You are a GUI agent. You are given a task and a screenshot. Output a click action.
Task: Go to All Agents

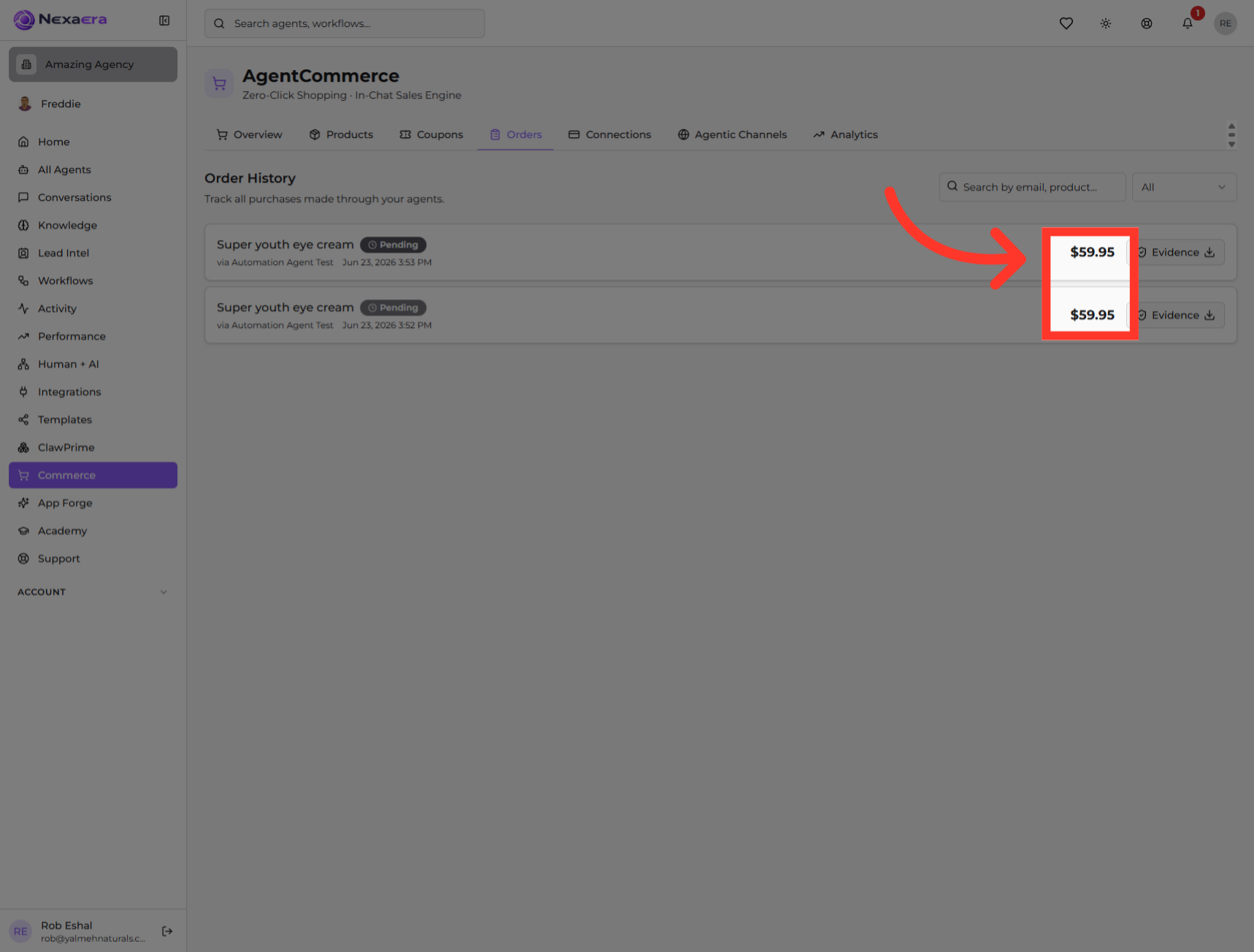tap(93, 169)
